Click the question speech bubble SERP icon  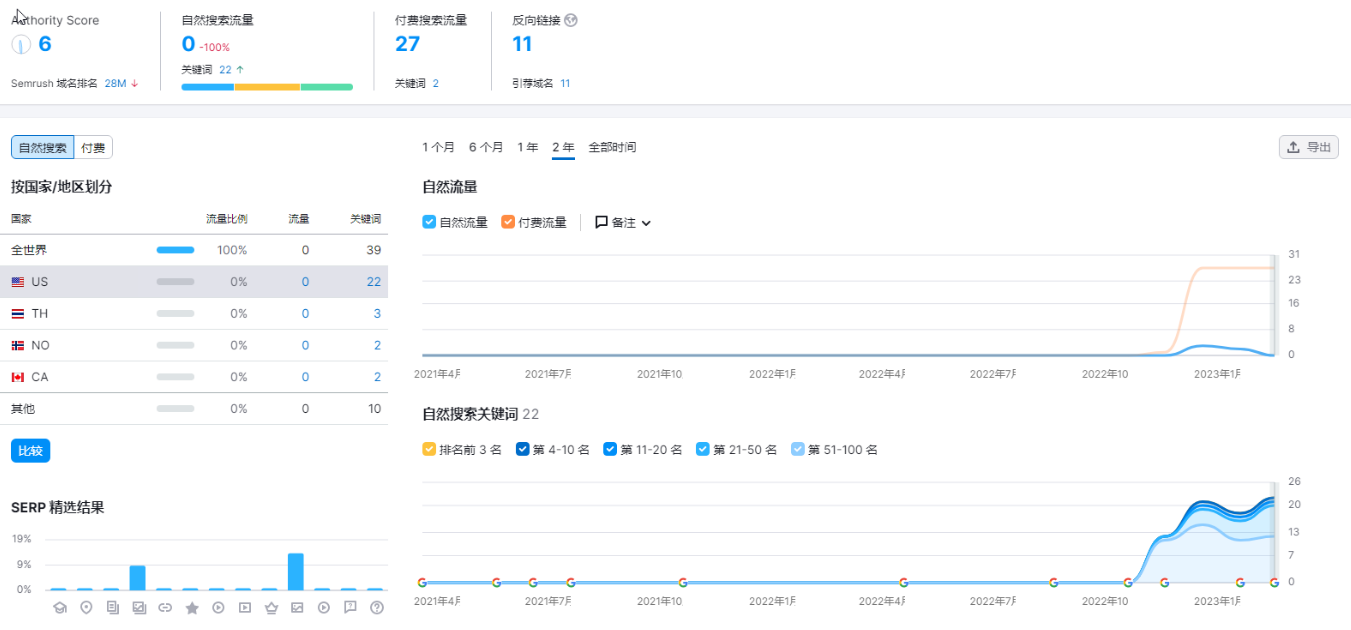(350, 607)
